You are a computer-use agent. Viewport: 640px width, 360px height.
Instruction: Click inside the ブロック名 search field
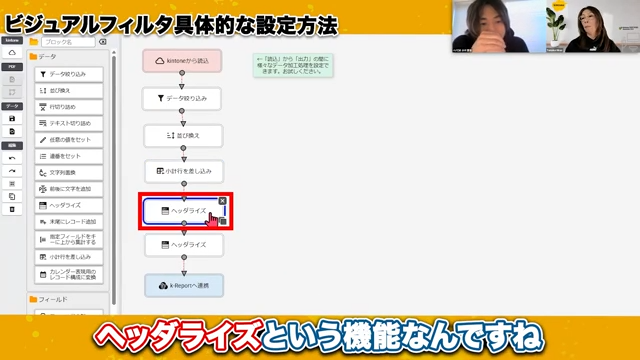68,42
